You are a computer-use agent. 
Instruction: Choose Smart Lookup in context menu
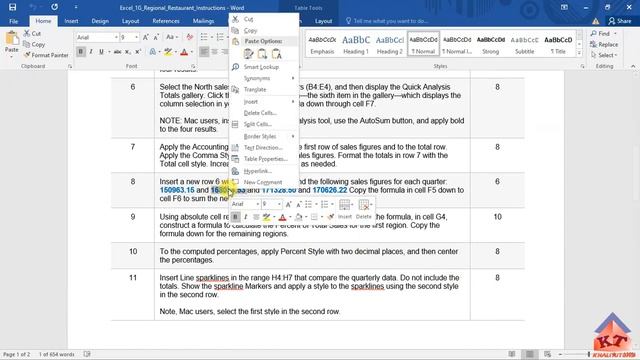click(x=261, y=67)
